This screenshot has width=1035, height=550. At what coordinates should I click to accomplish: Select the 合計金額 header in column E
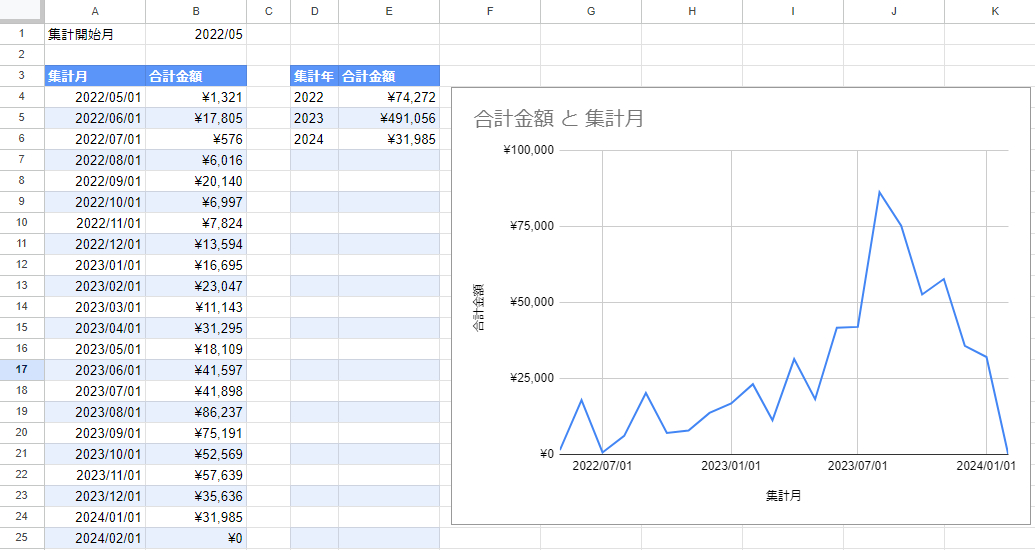389,76
